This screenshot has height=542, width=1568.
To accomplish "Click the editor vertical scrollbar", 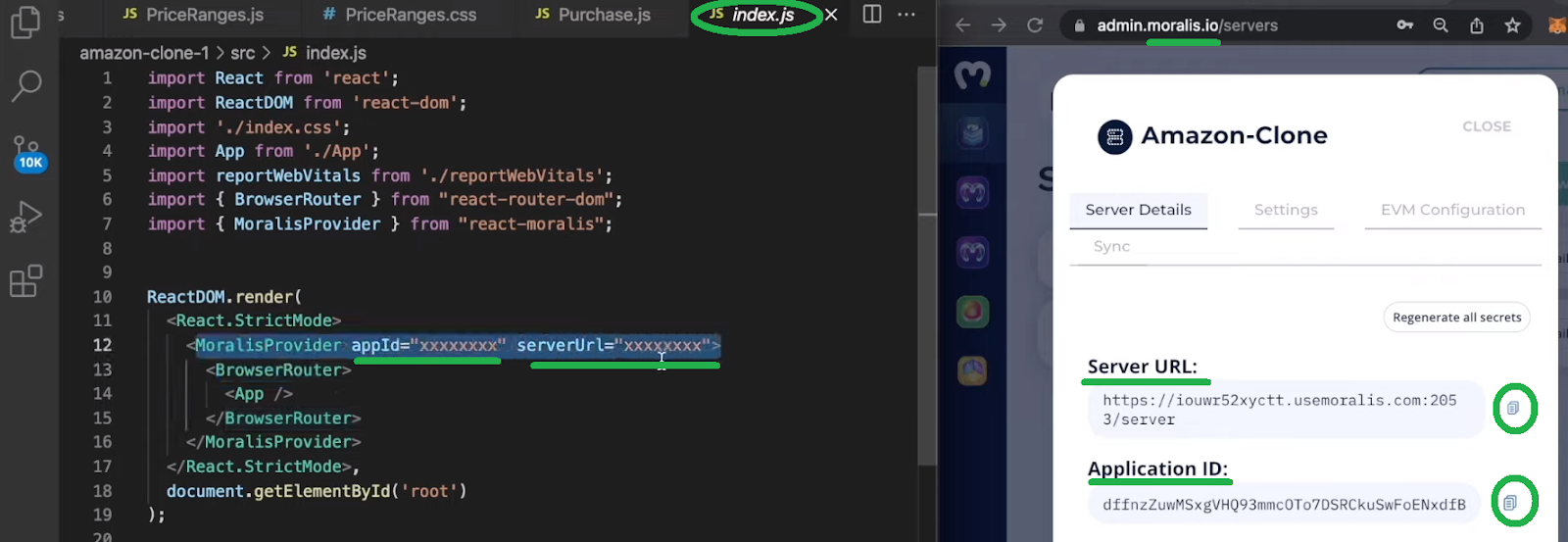I will [926, 265].
